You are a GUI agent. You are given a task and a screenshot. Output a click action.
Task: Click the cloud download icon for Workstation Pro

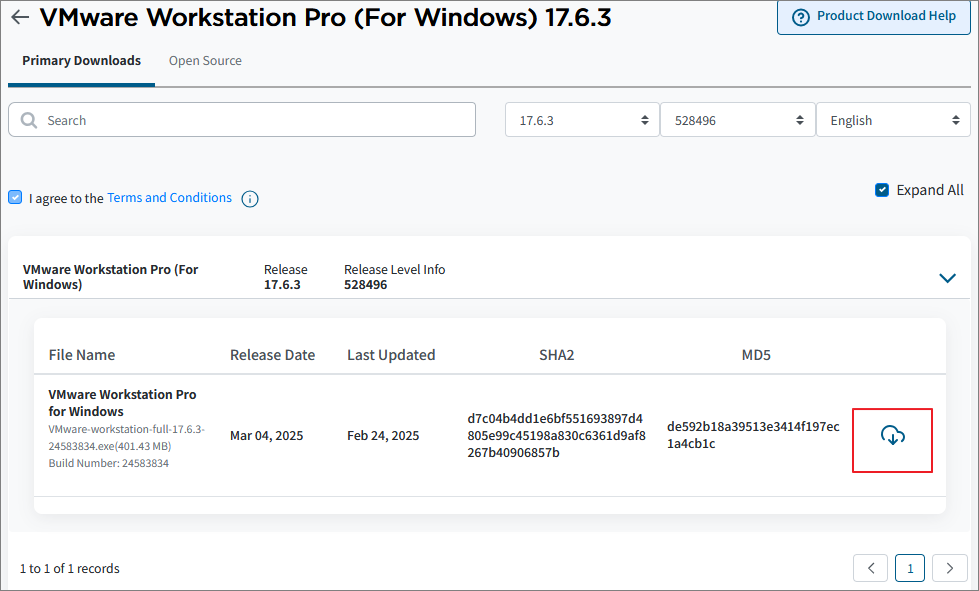892,436
